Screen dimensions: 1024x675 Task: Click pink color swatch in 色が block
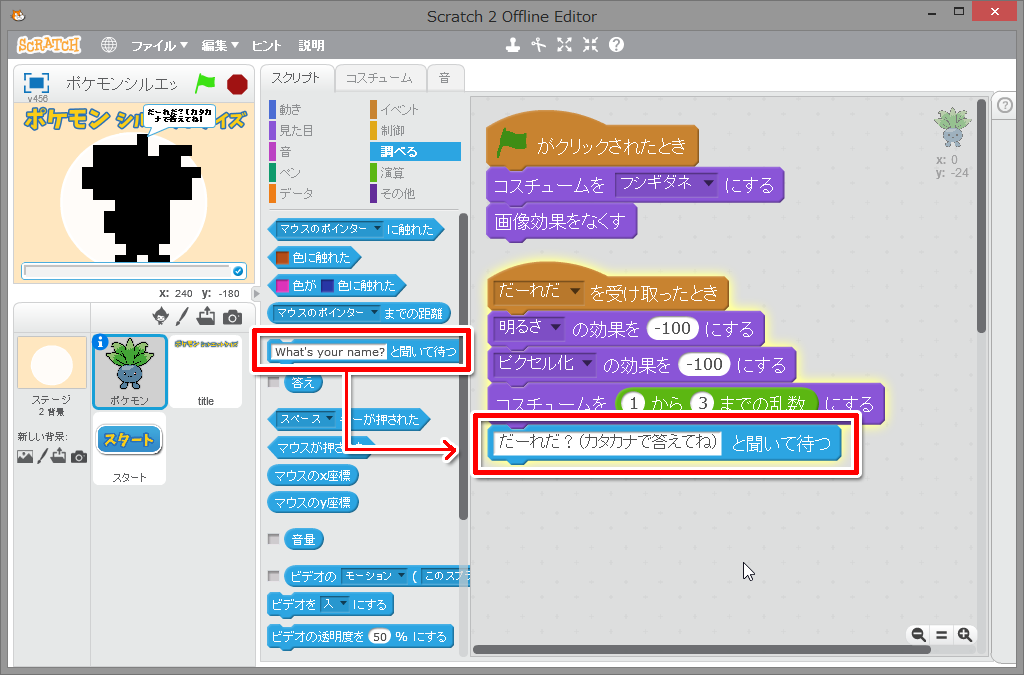coord(282,285)
